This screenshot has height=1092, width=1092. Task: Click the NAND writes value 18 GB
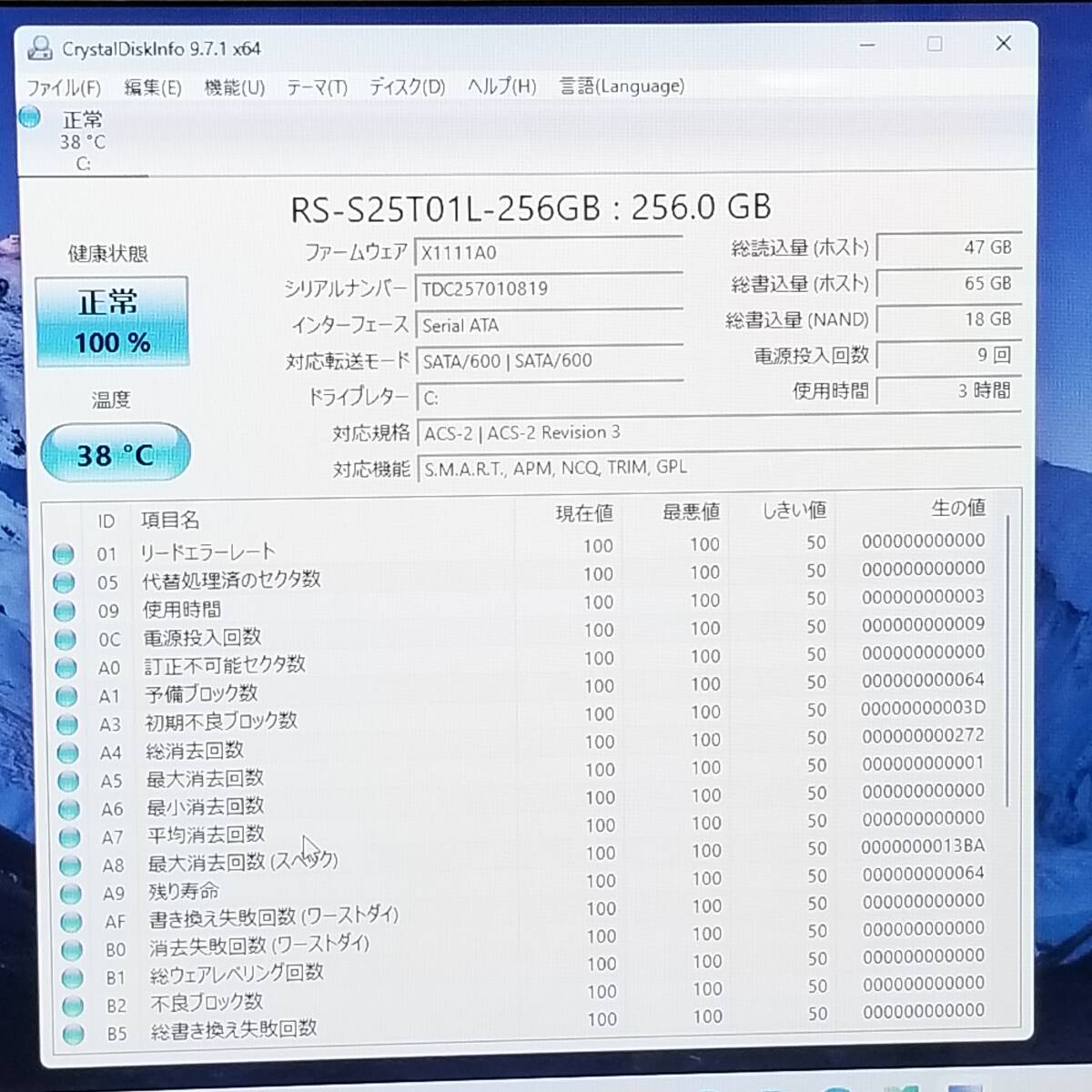[x=948, y=319]
